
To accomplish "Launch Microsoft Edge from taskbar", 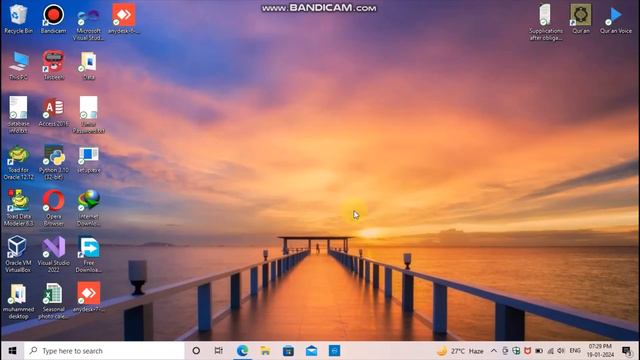I will (x=242, y=351).
